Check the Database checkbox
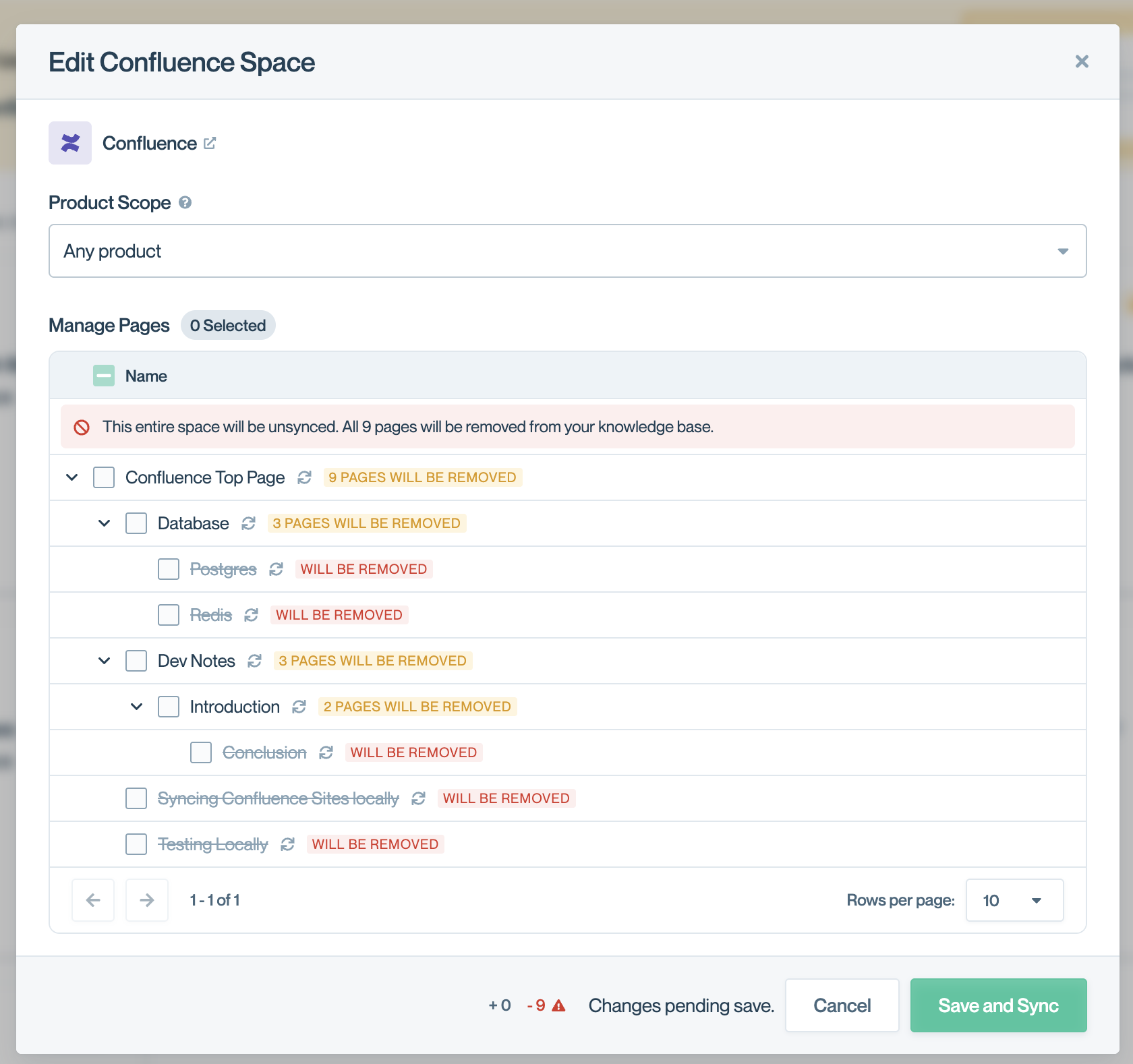1133x1064 pixels. click(136, 523)
